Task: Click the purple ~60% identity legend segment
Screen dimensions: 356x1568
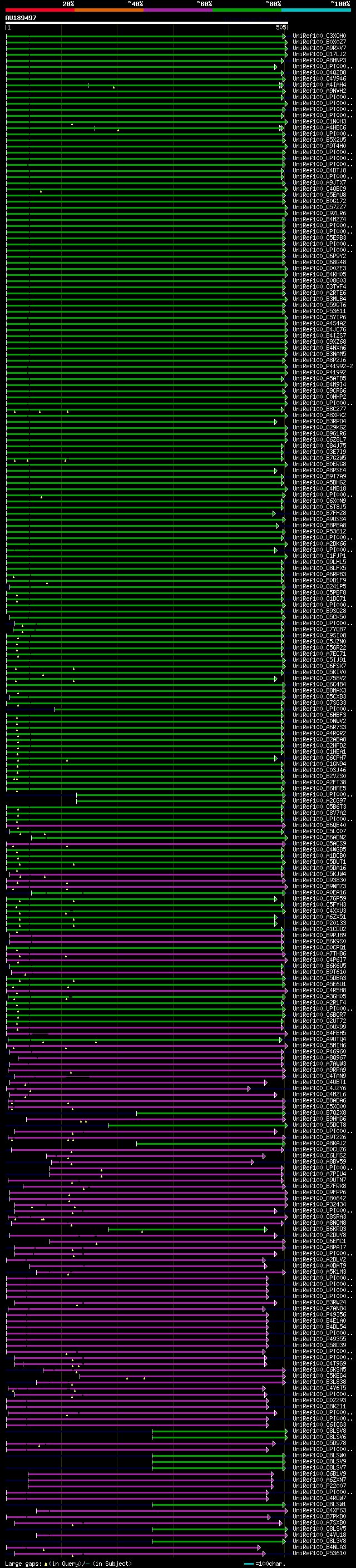Action: [x=179, y=11]
